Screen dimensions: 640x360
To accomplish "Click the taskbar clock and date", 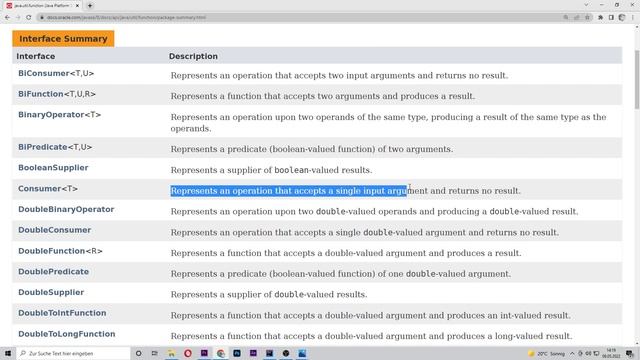I will pyautogui.click(x=611, y=353).
